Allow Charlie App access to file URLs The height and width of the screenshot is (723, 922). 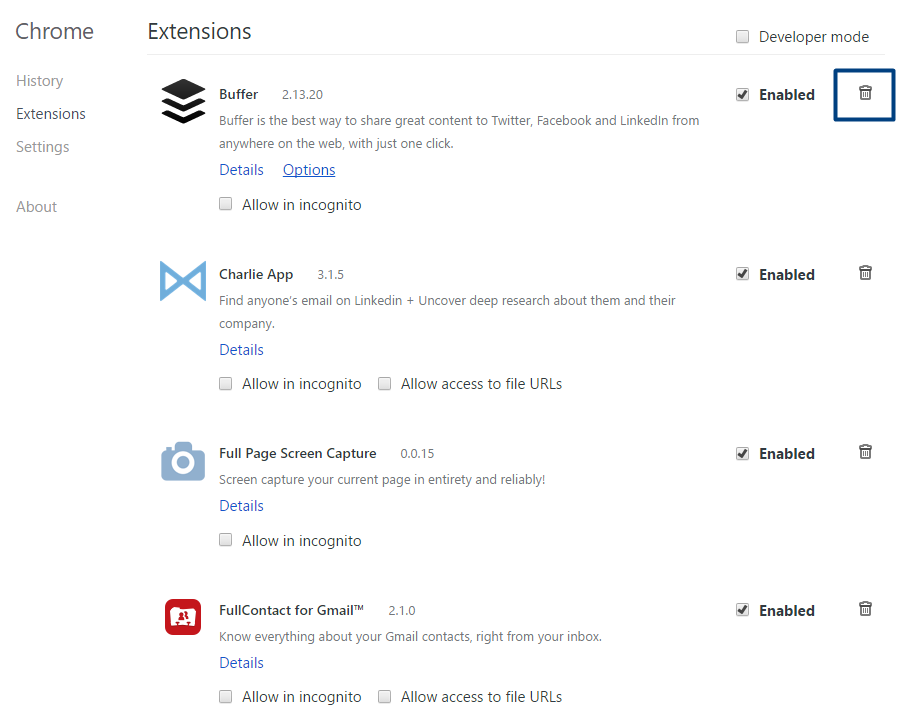point(385,384)
